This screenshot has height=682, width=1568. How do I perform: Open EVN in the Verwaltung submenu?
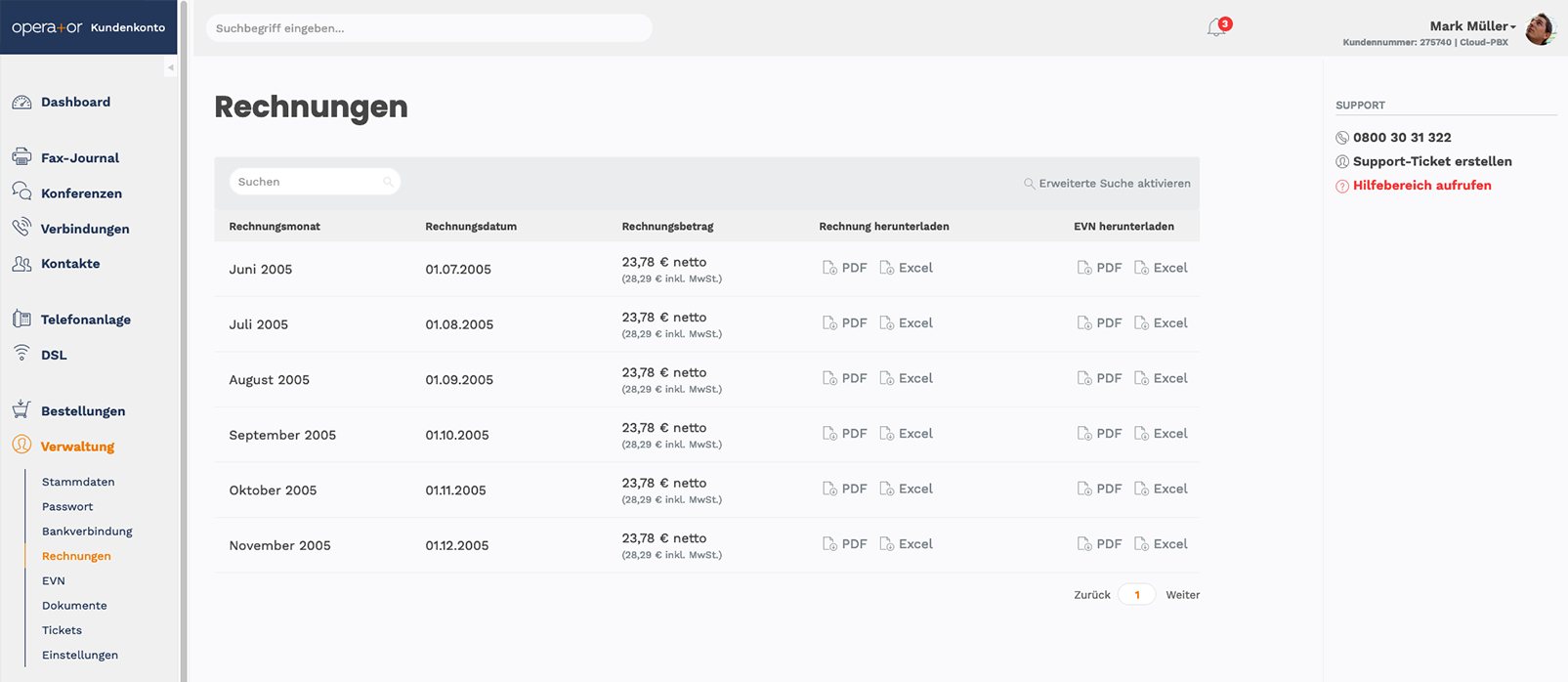pyautogui.click(x=54, y=580)
